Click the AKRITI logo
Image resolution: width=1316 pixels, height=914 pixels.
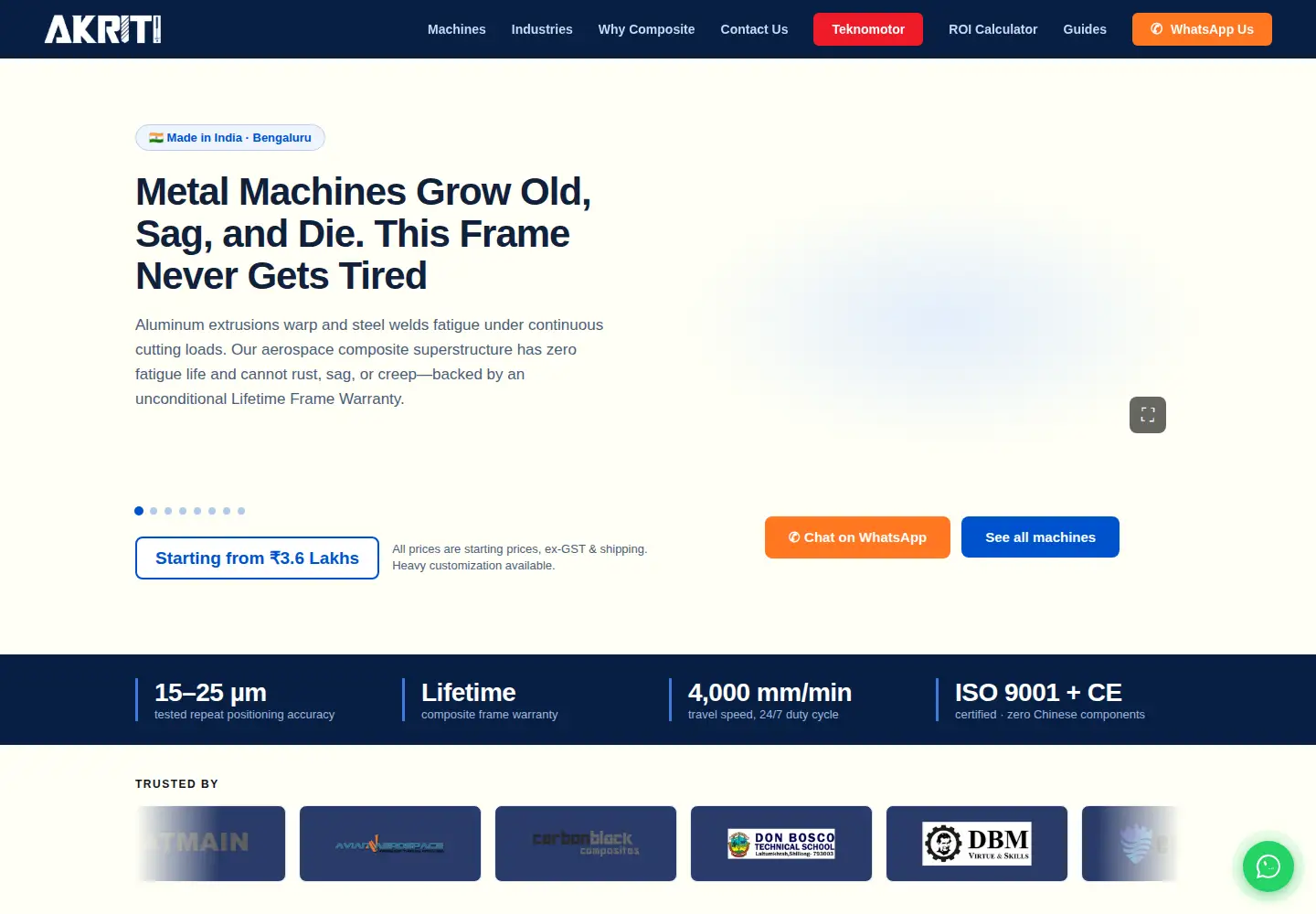[102, 29]
